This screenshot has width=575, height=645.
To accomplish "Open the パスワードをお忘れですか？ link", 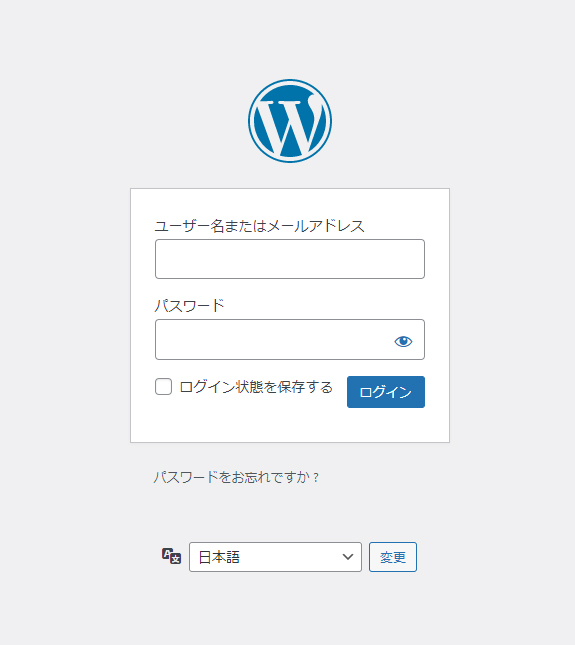I will coord(236,477).
